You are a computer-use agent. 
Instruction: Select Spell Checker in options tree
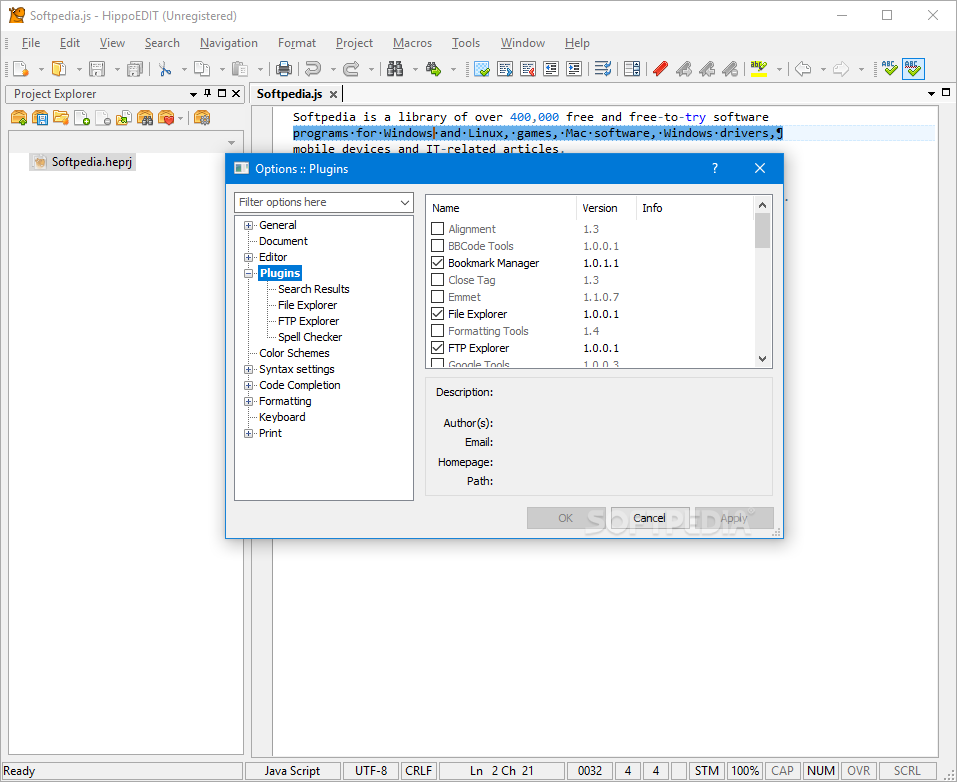coord(309,337)
